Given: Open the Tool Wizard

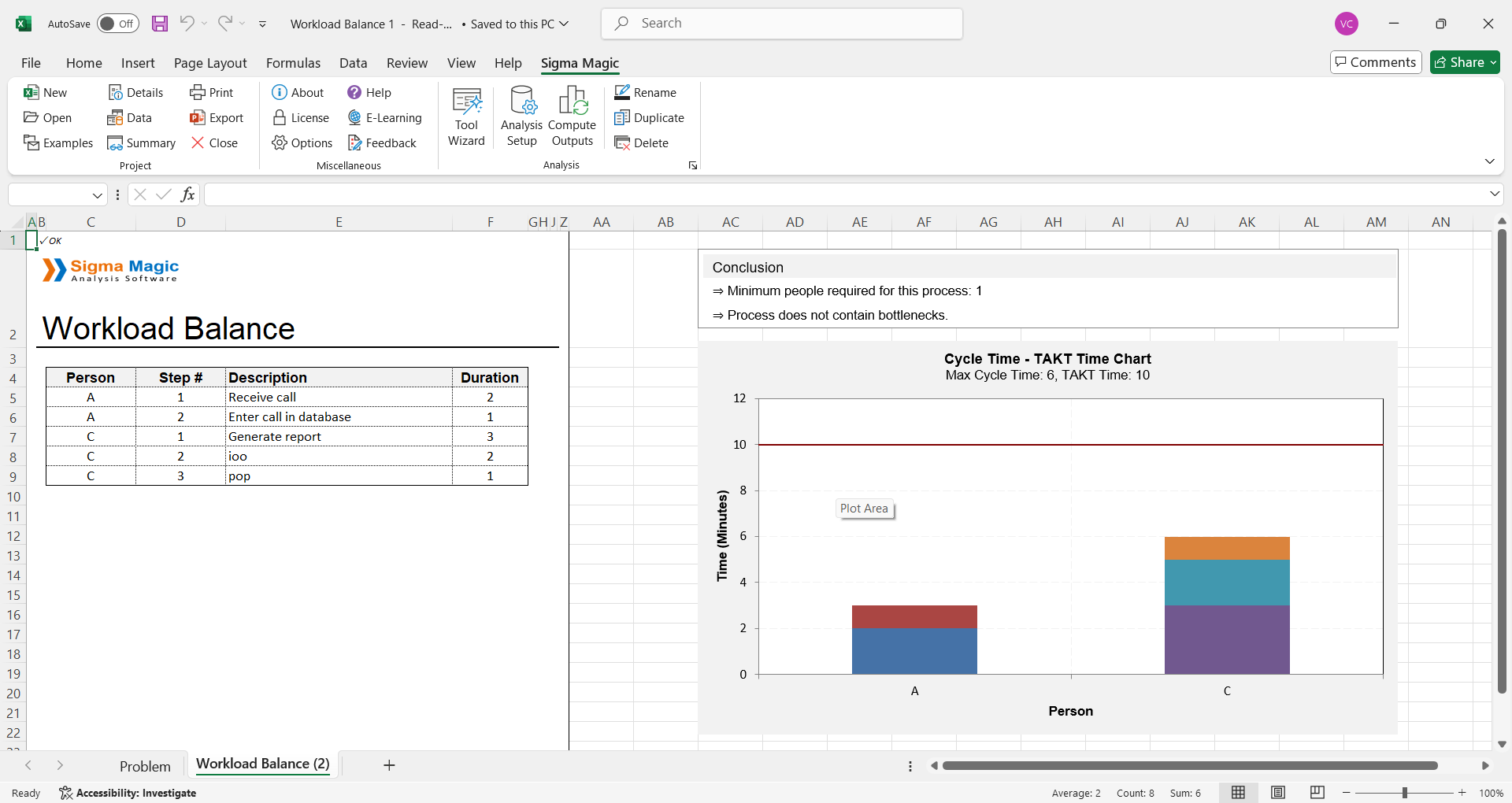Looking at the screenshot, I should (466, 117).
